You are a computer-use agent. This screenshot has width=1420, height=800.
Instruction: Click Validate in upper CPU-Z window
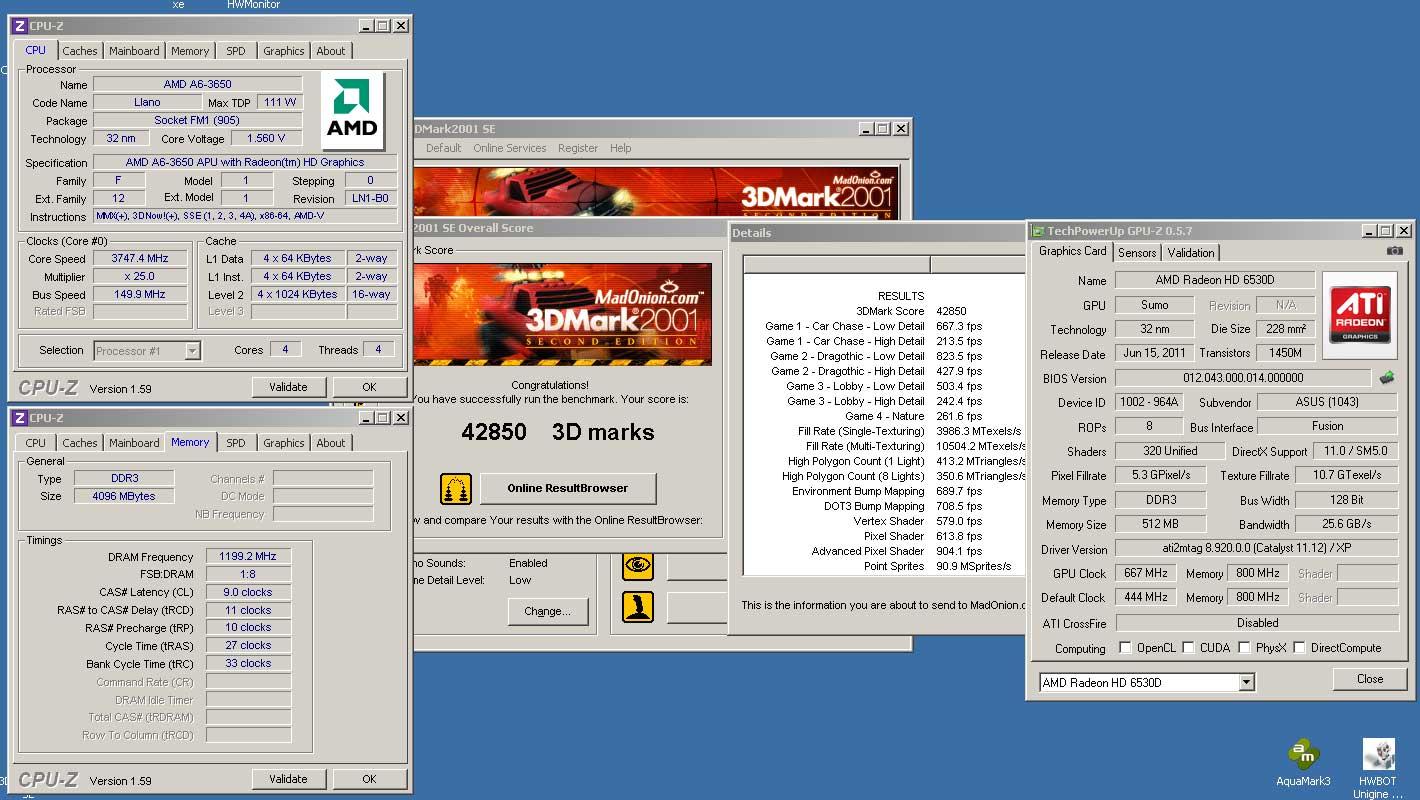(288, 387)
